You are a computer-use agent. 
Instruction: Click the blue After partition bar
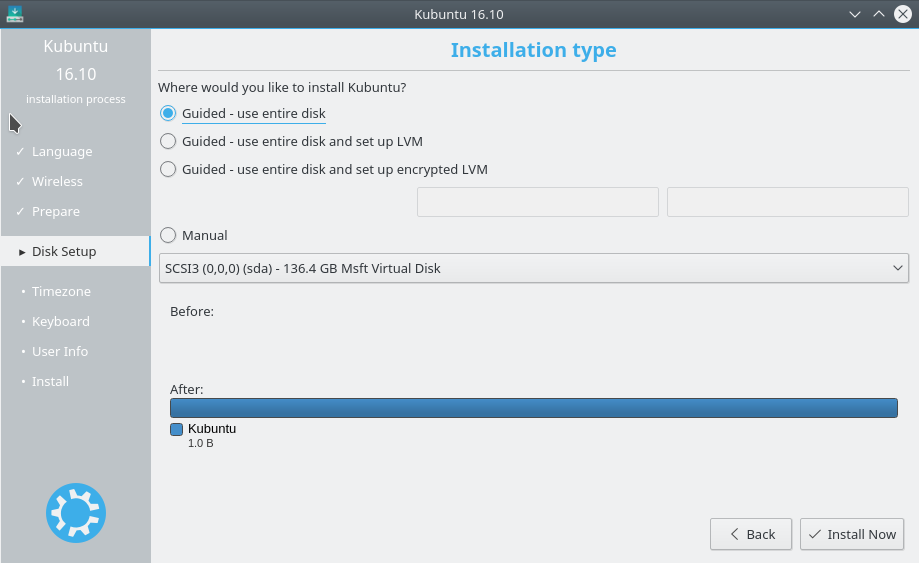[534, 408]
